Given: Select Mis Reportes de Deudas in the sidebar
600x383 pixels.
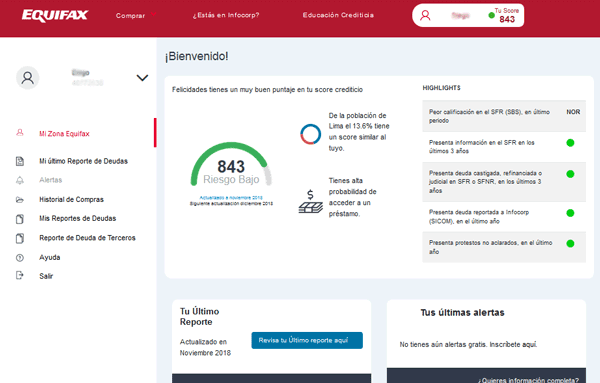Looking at the screenshot, I should [x=78, y=218].
